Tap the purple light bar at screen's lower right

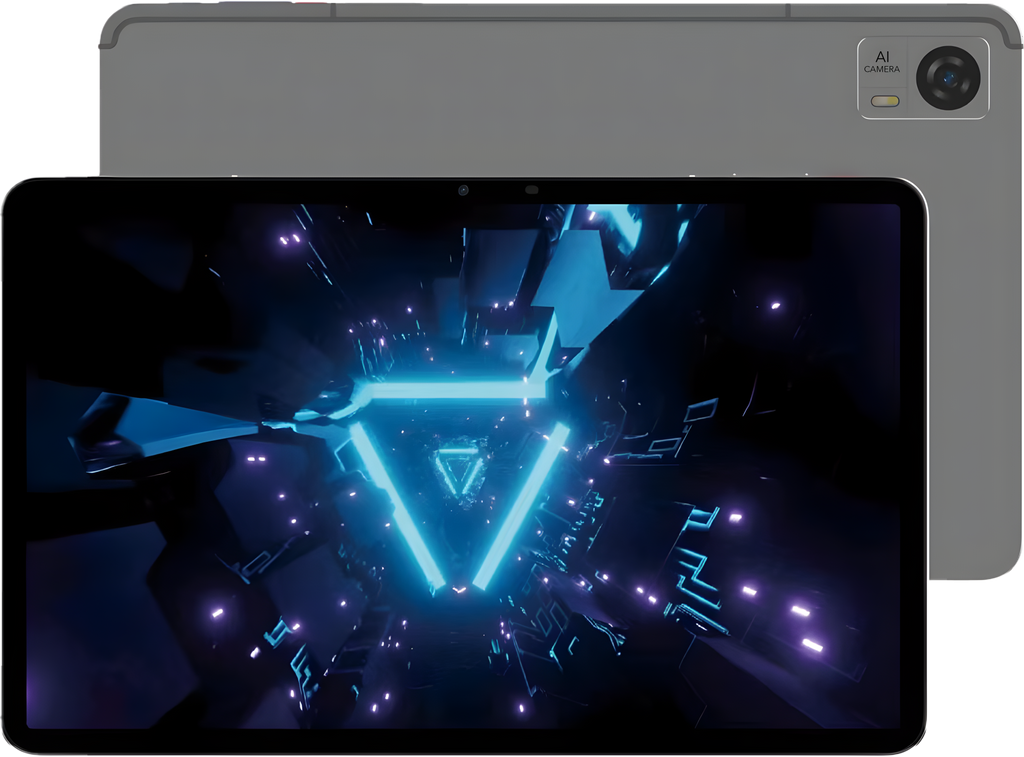pos(812,645)
